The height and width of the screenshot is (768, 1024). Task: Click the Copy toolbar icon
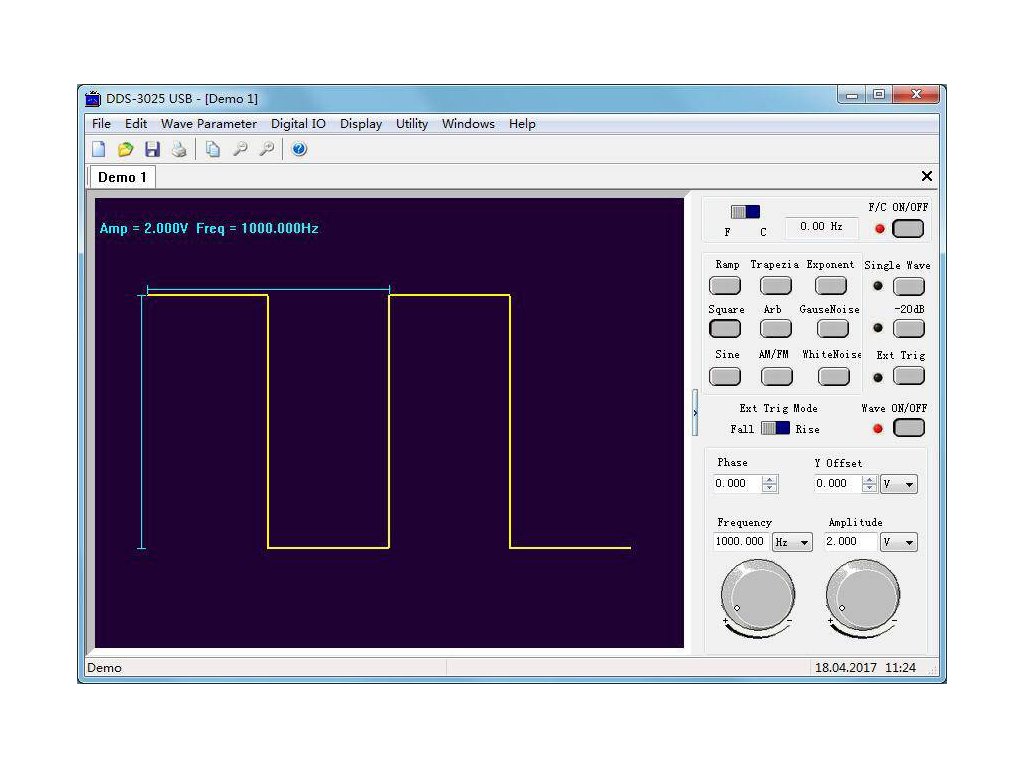212,150
